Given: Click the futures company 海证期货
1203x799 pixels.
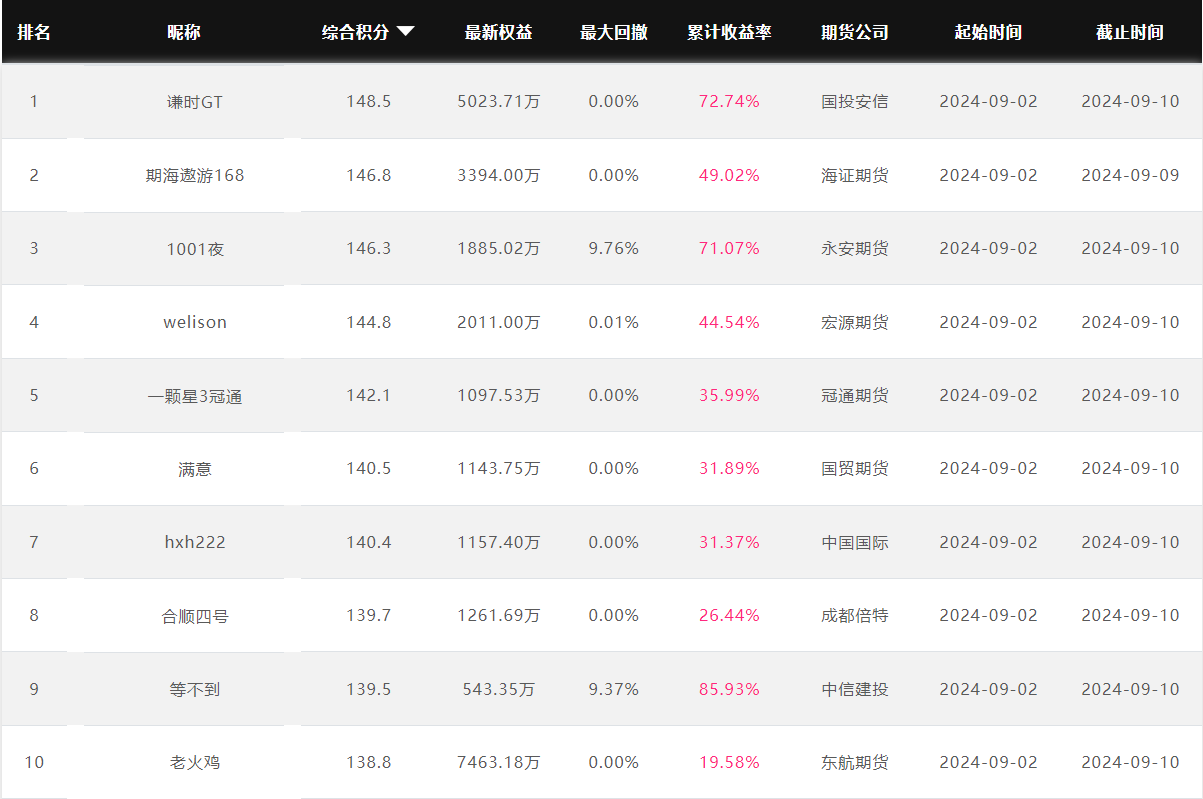Looking at the screenshot, I should tap(855, 175).
